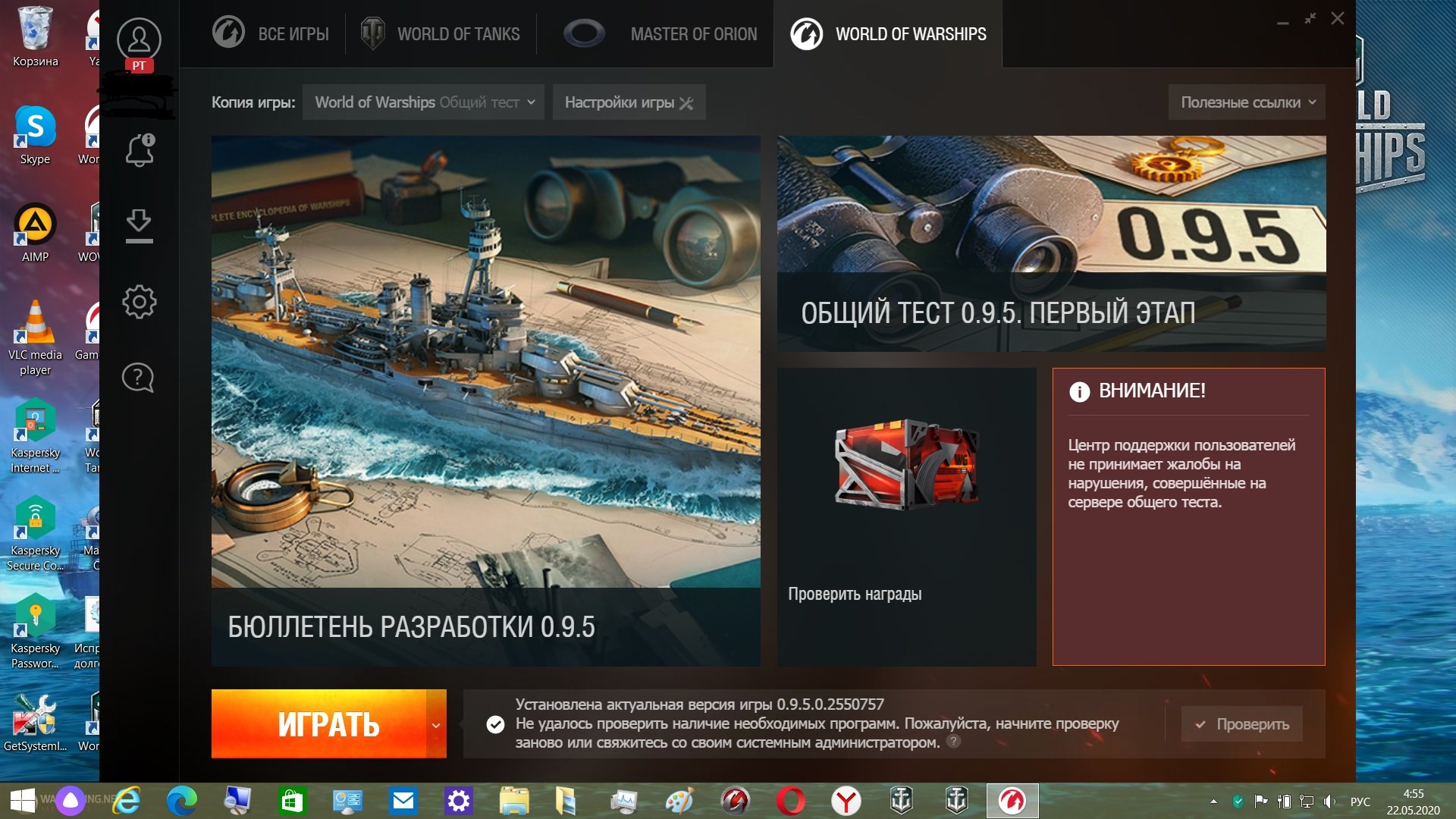Open the ВСЕ ИГРЫ tab
Viewport: 1456px width, 819px height.
click(x=270, y=34)
